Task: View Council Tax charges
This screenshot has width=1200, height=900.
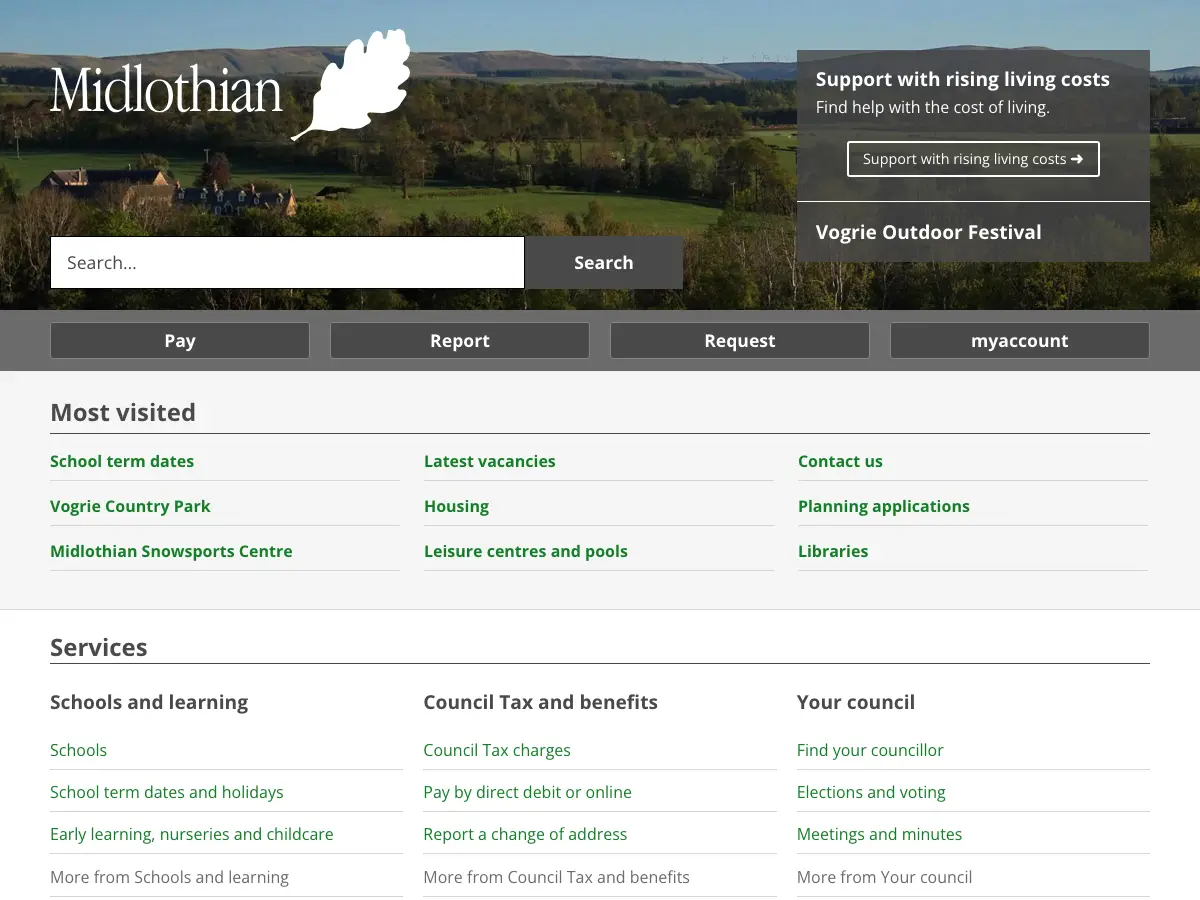Action: (497, 750)
